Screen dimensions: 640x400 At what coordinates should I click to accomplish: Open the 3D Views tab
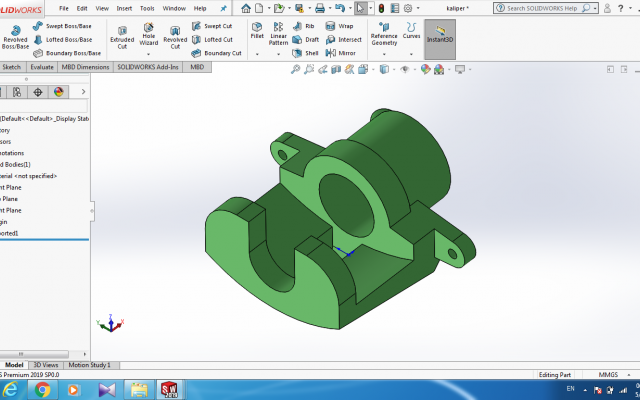(45, 365)
